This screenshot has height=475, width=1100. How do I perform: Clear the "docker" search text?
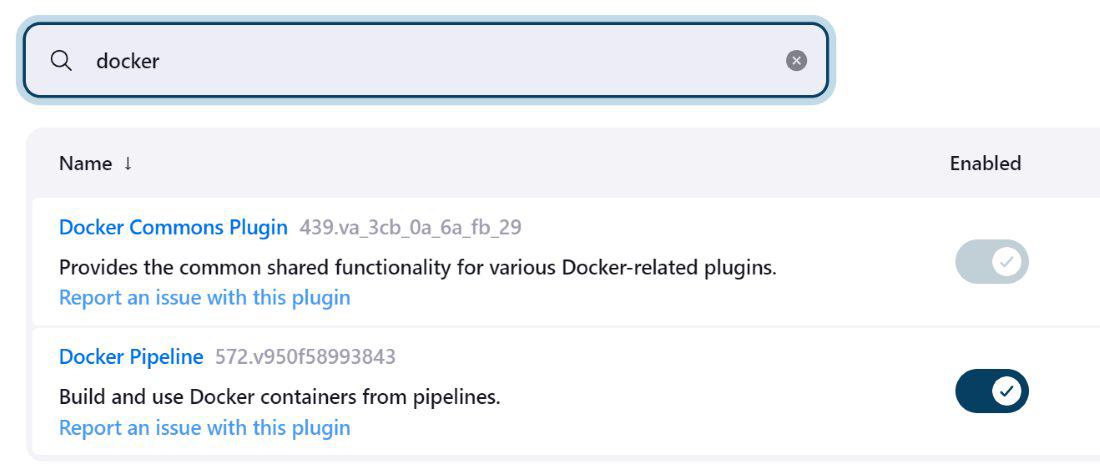[x=796, y=61]
